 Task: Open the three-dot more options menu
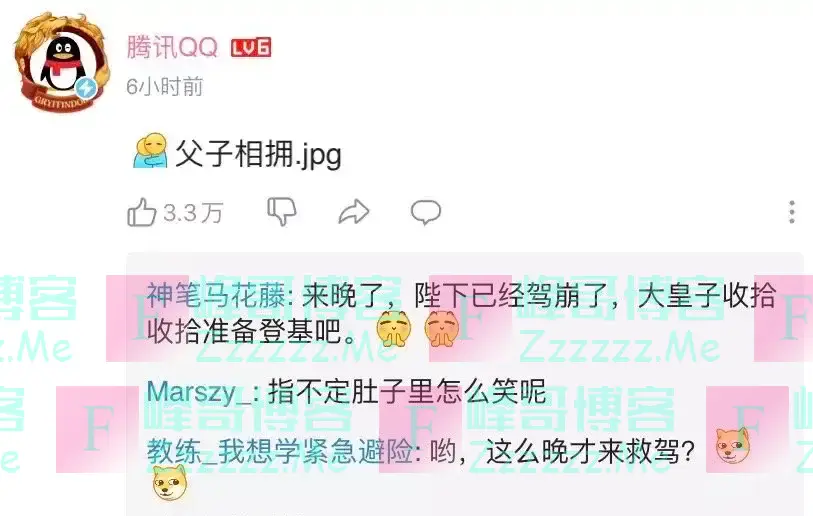click(x=792, y=212)
